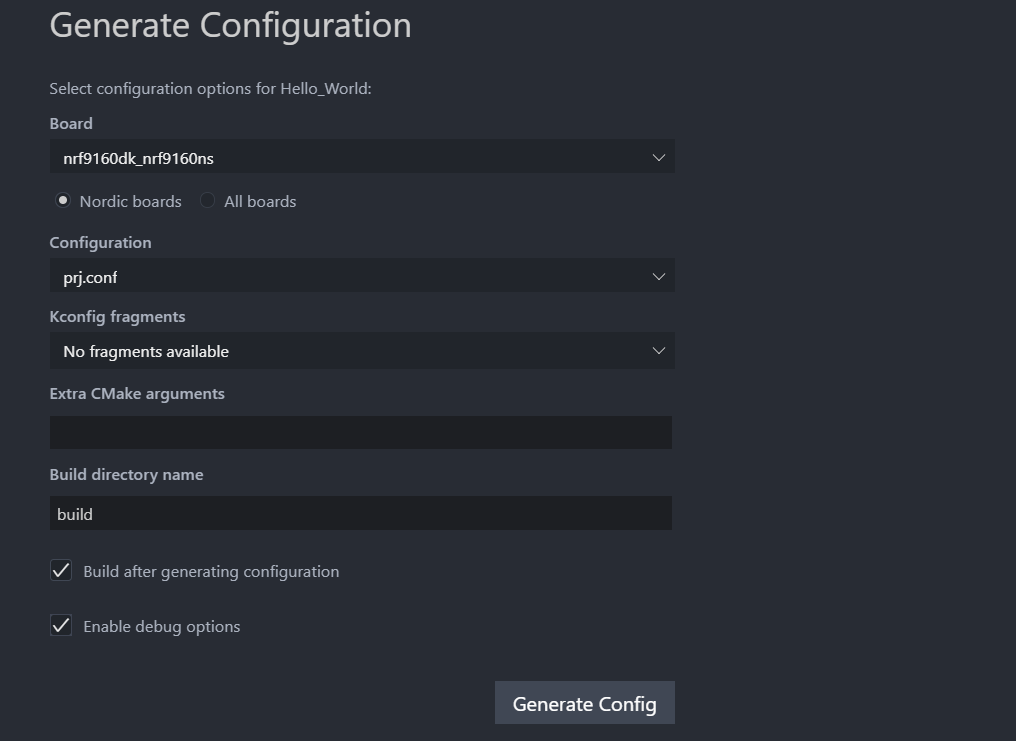This screenshot has height=741, width=1016.
Task: Focus the Extra CMake arguments text field
Action: pos(360,432)
